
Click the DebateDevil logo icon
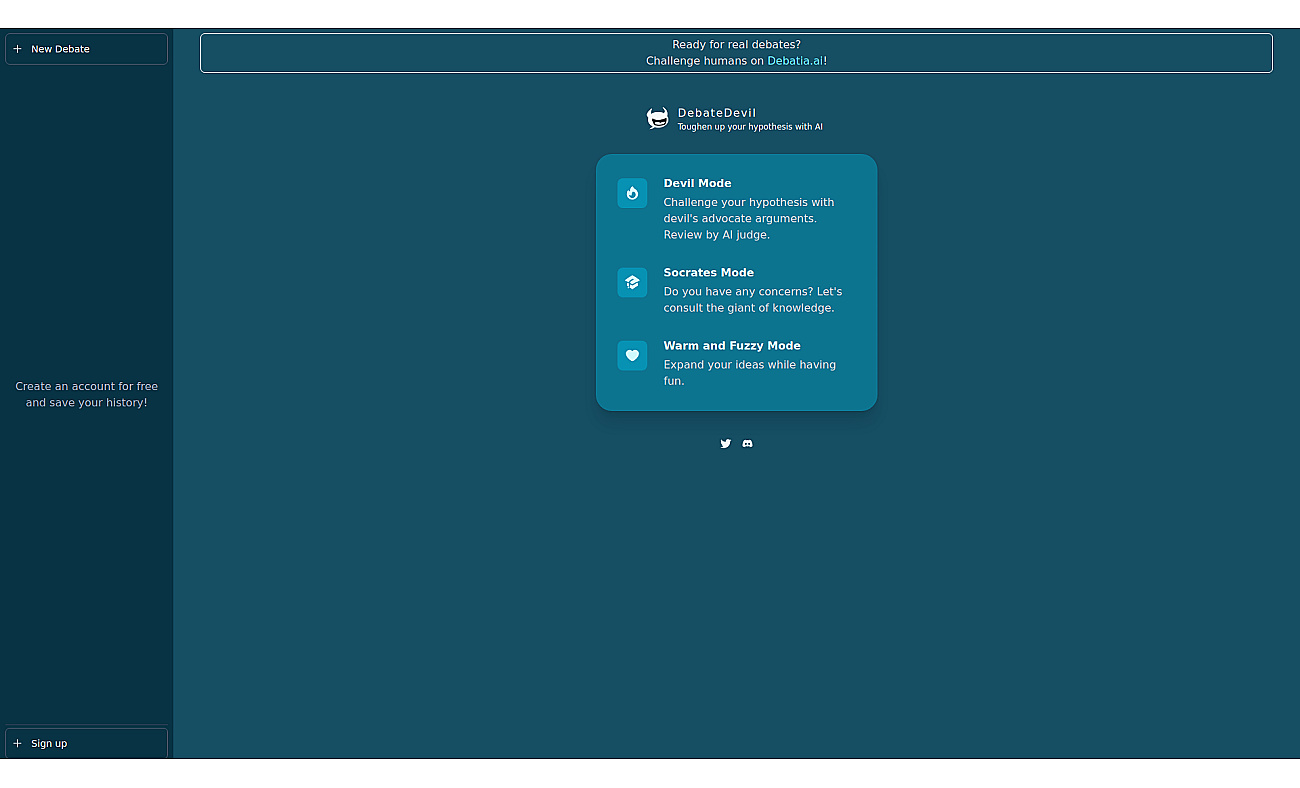[x=657, y=119]
